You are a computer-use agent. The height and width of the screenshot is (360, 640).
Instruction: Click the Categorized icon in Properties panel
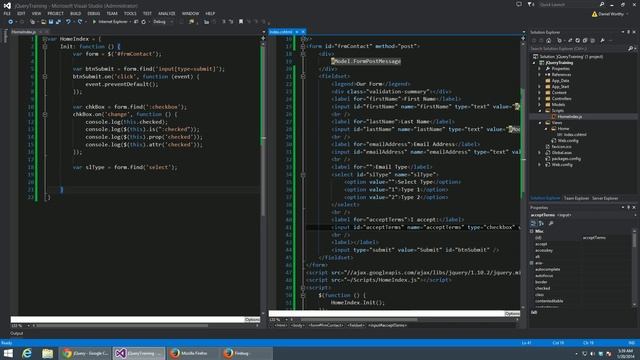(x=533, y=223)
